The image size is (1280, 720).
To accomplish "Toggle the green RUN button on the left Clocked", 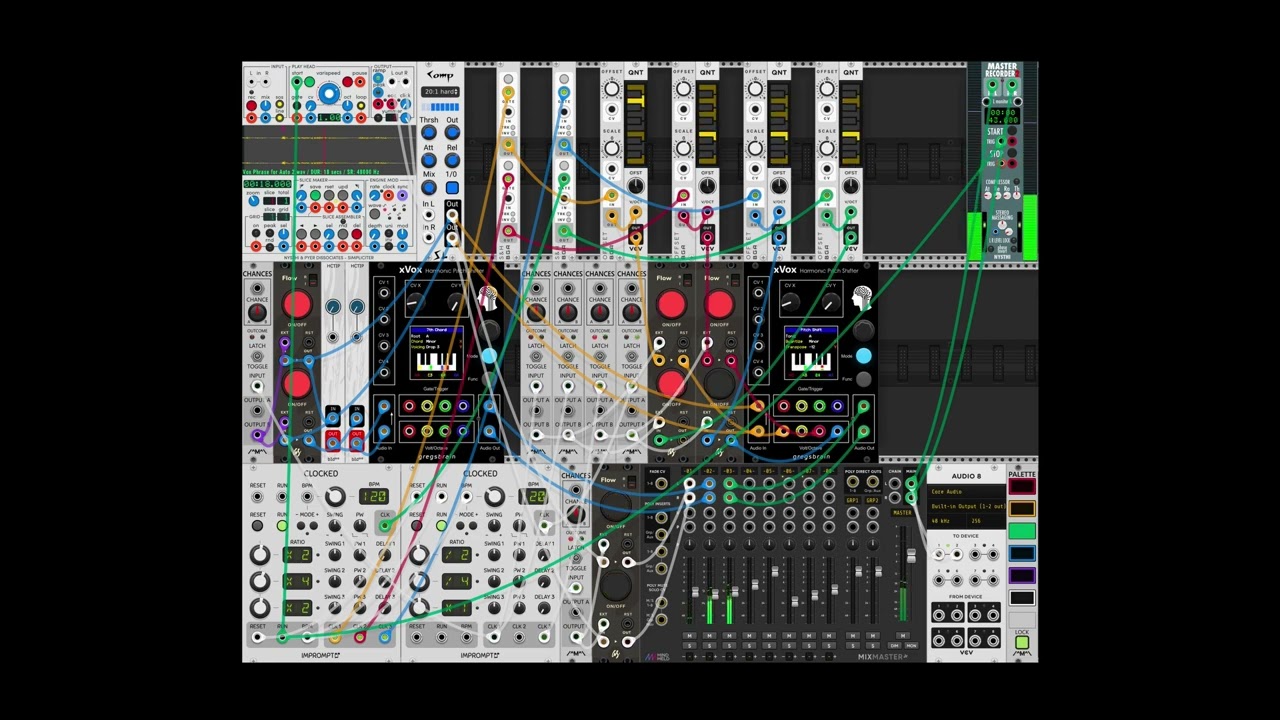I will point(282,525).
